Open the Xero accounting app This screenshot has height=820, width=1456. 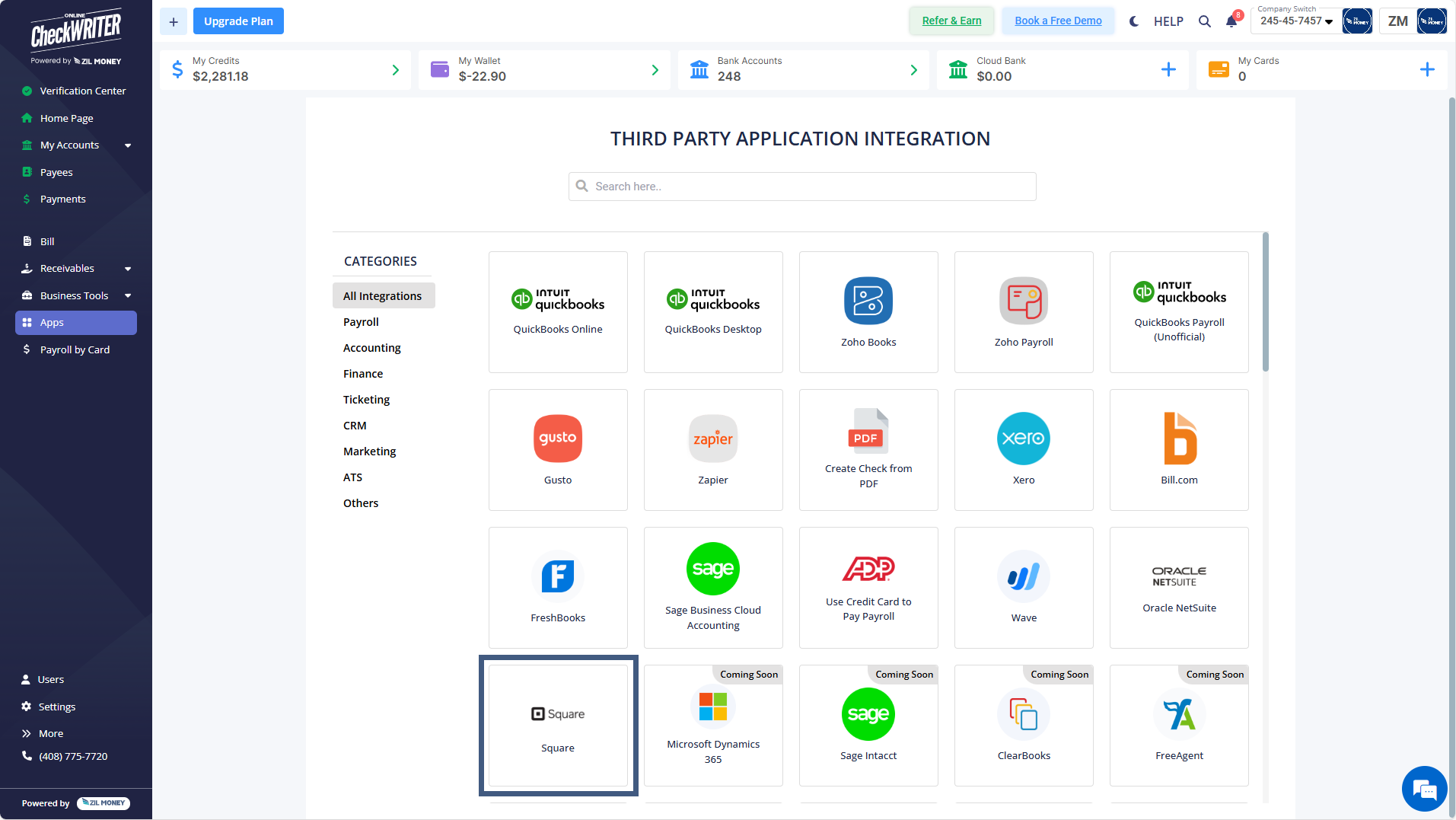[1023, 449]
